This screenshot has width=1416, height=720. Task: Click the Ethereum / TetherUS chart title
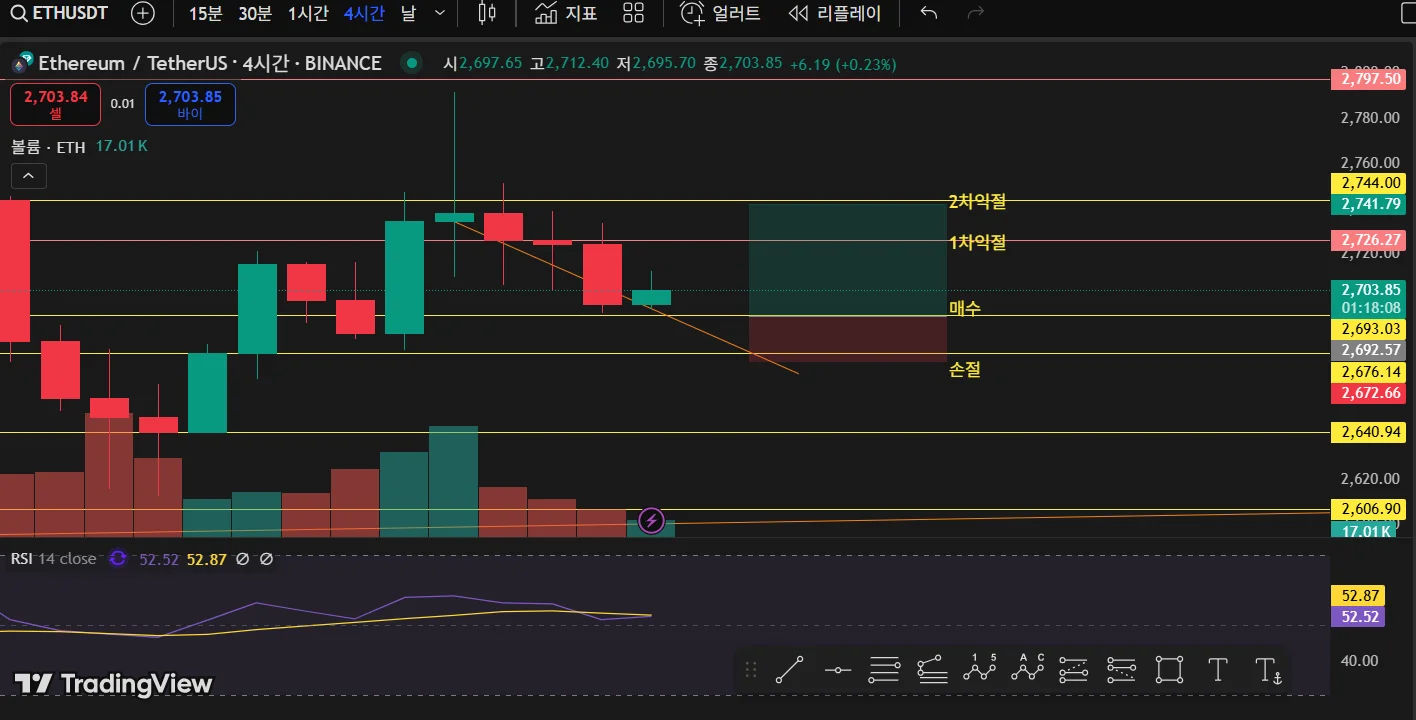[210, 63]
